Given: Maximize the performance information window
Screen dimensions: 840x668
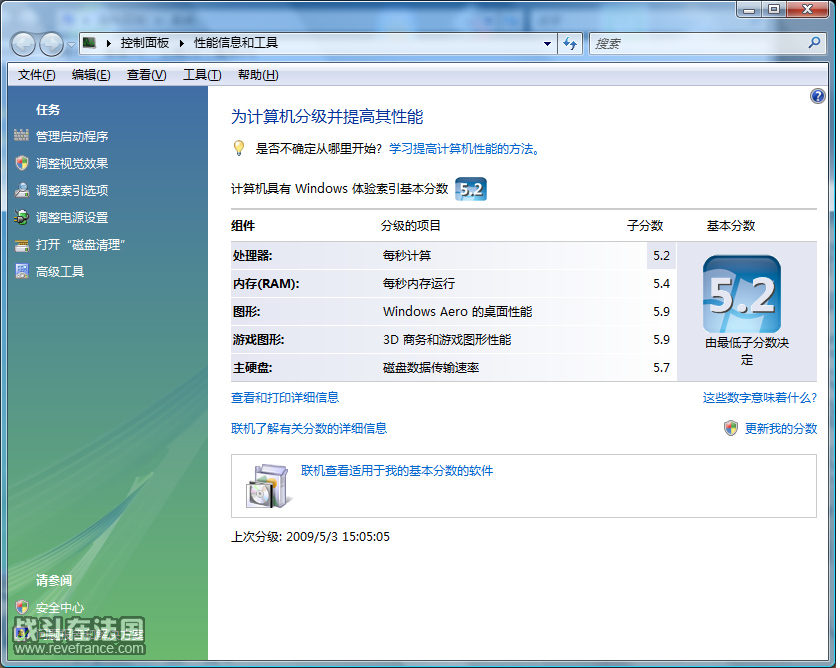Looking at the screenshot, I should click(x=774, y=10).
